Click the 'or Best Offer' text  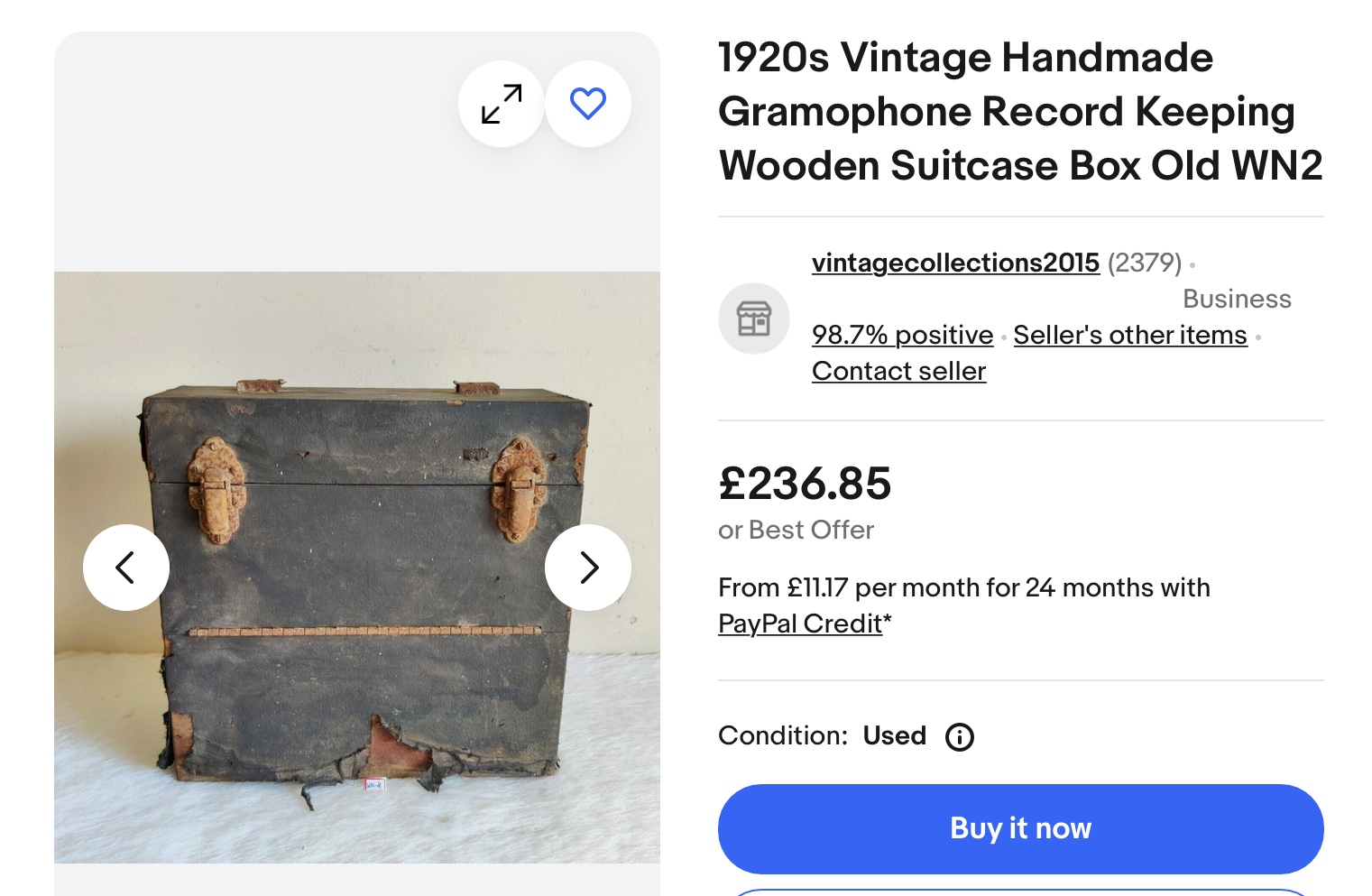pos(796,530)
